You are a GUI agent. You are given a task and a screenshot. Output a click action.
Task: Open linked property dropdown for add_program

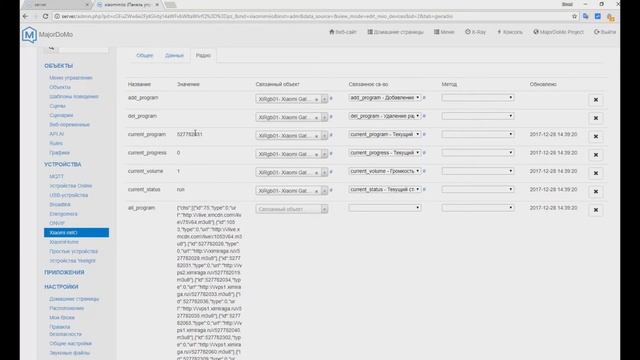click(384, 98)
